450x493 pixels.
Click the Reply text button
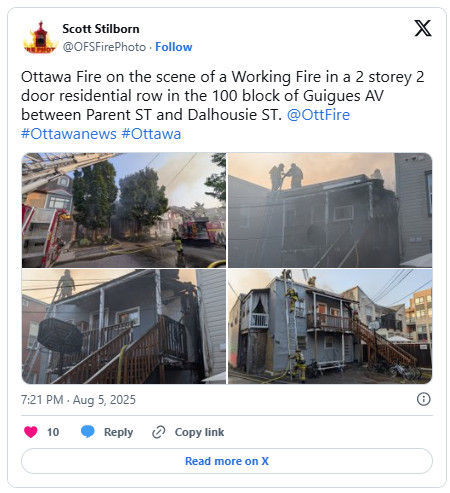[118, 432]
